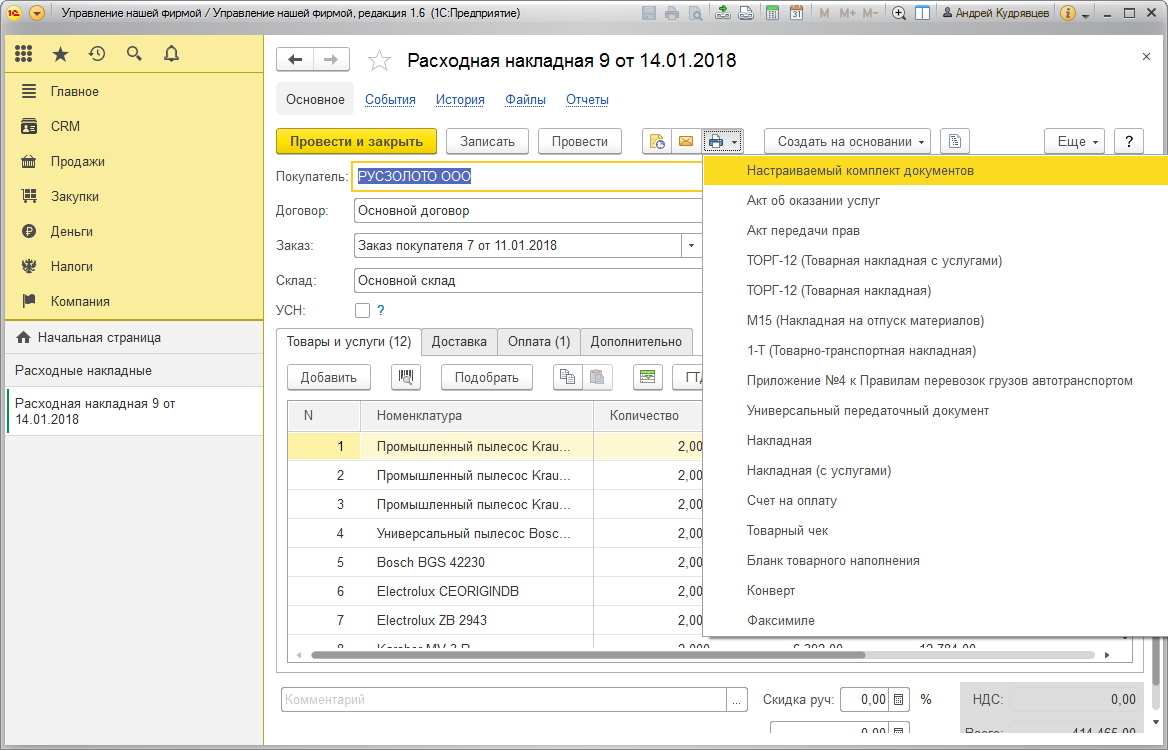Click the Провести и закрыть button

tap(356, 142)
